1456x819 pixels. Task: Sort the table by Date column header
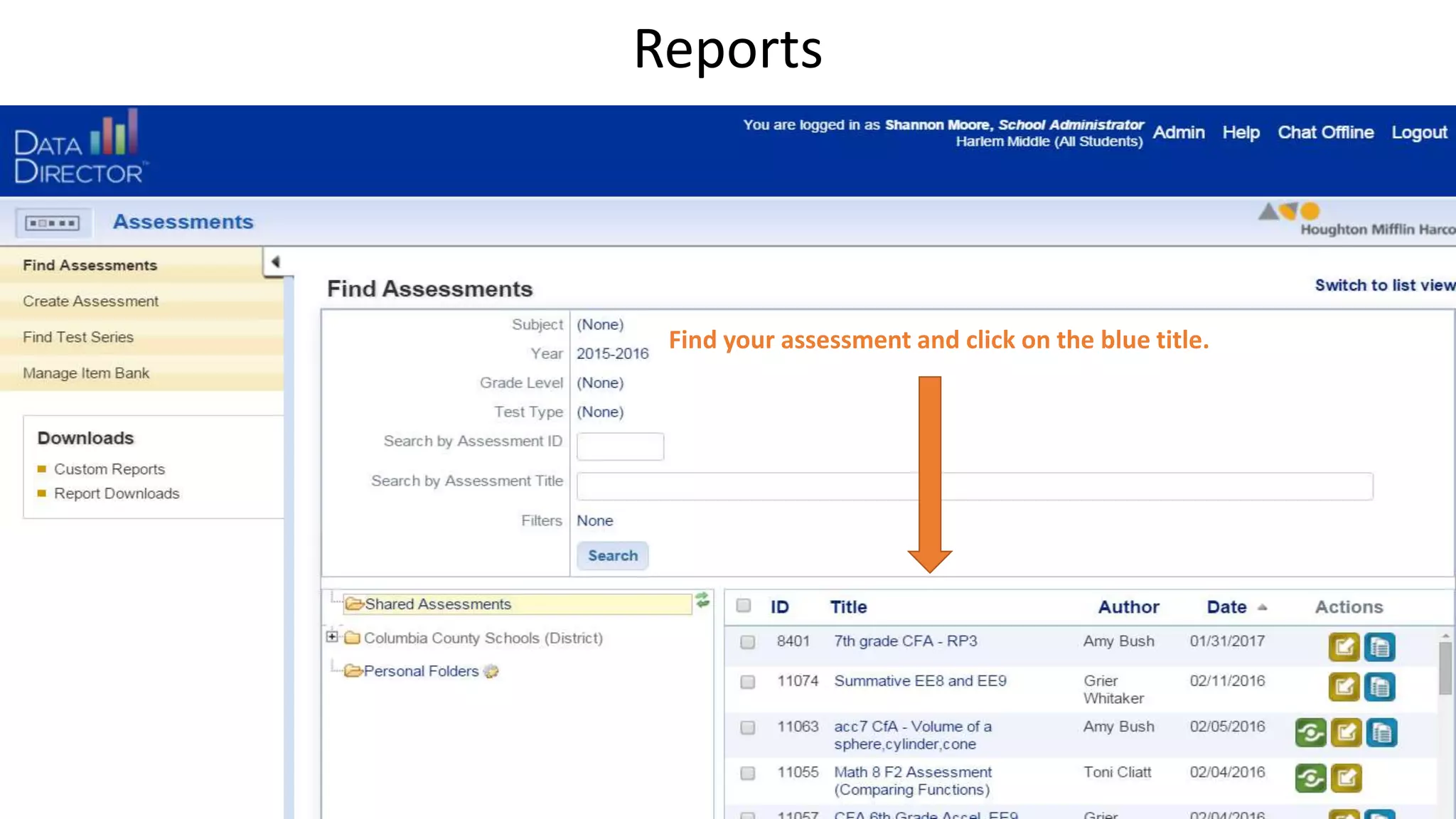1227,607
